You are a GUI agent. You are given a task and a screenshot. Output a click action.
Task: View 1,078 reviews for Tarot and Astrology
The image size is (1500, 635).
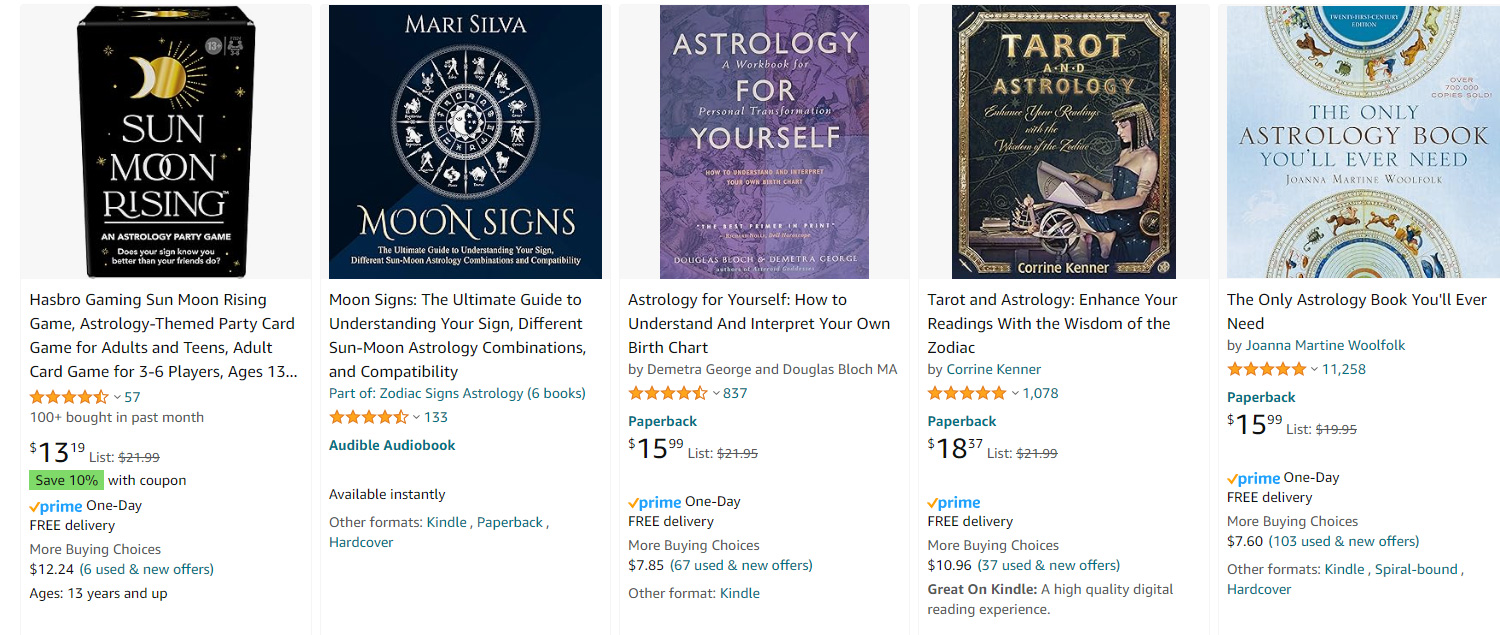coord(1040,393)
